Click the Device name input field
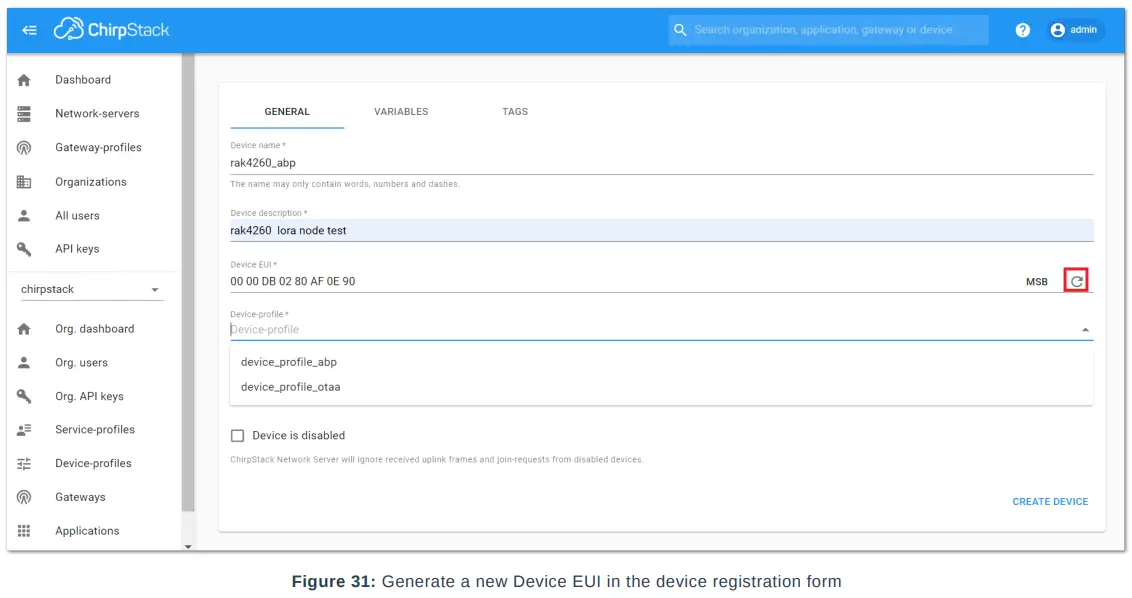 click(x=660, y=163)
